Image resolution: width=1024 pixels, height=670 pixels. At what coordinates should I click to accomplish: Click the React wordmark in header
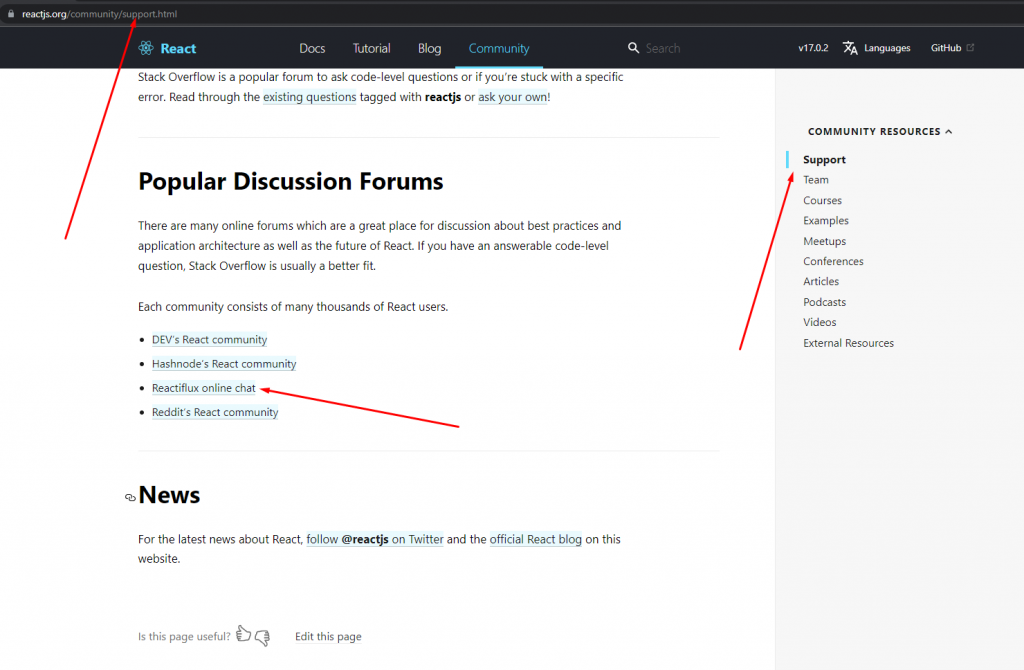click(178, 48)
